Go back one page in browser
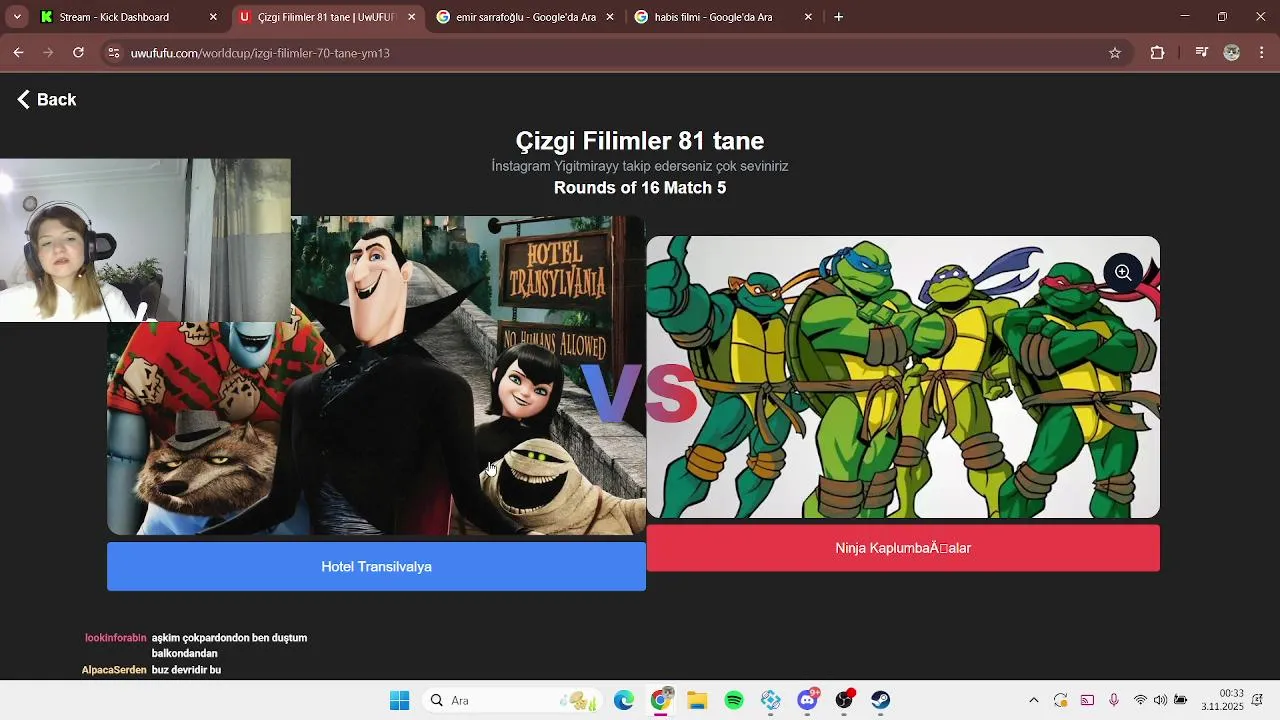The height and width of the screenshot is (720, 1280). pos(18,53)
